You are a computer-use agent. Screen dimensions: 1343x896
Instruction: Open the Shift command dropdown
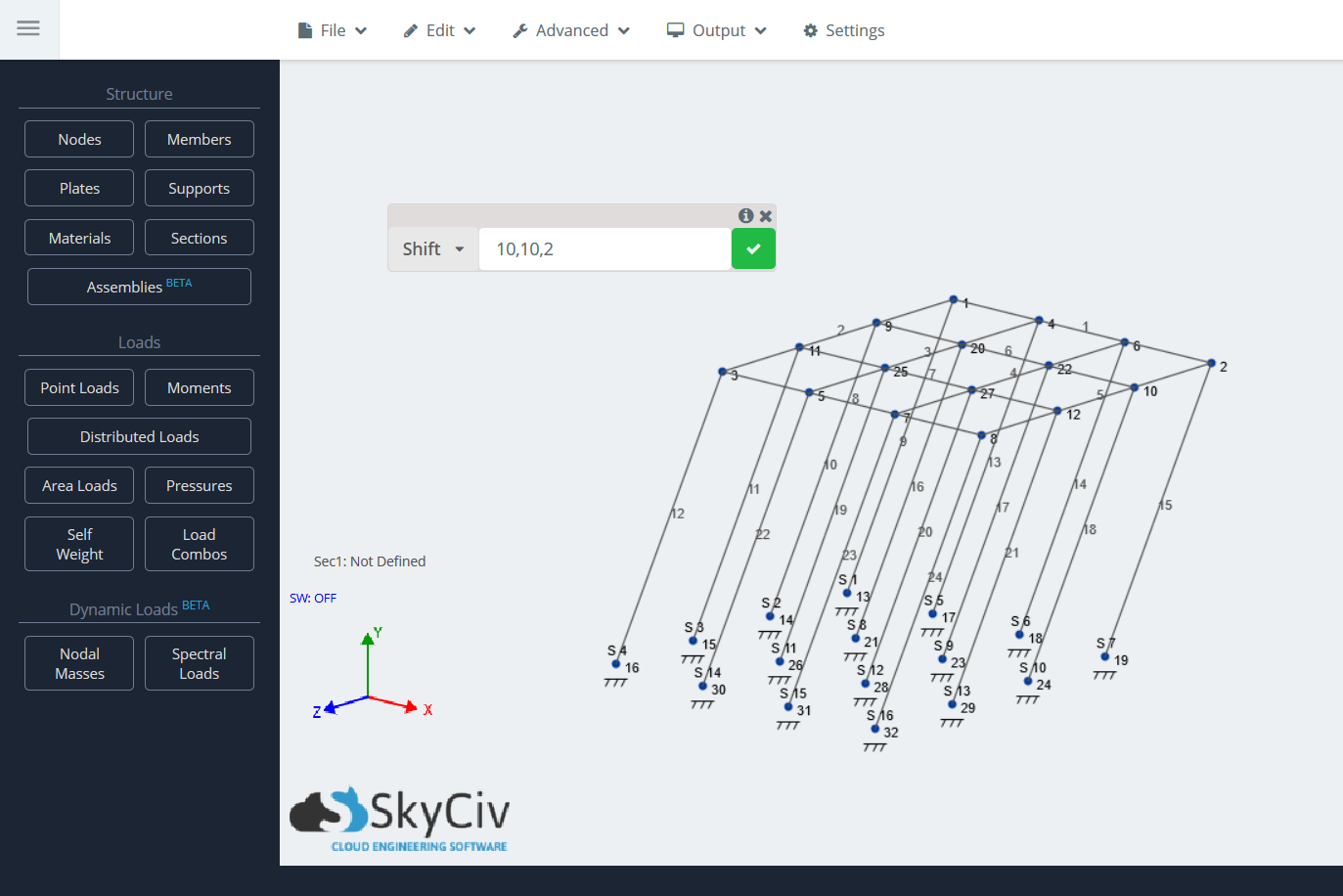pos(433,248)
